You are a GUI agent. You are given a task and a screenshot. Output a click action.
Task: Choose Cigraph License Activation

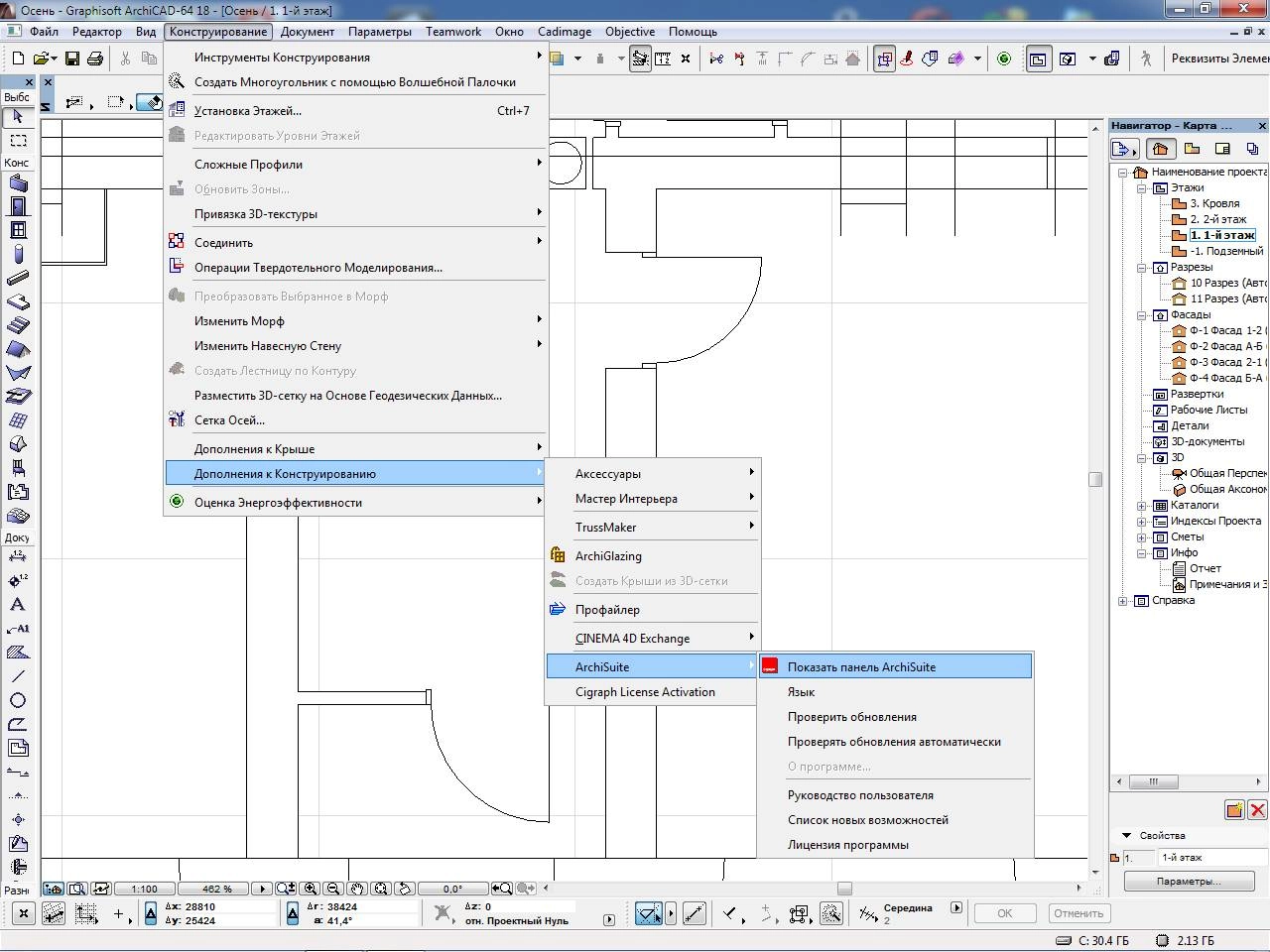pyautogui.click(x=653, y=692)
